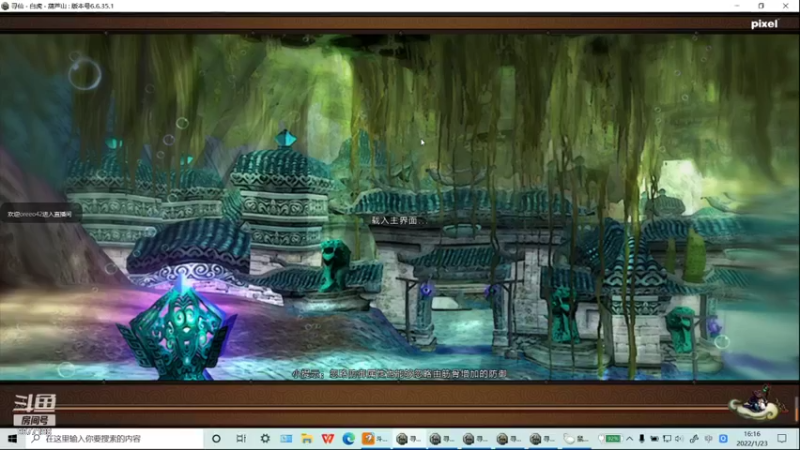Launch WPS Office from the taskbar
Image resolution: width=800 pixels, height=450 pixels.
coord(328,439)
